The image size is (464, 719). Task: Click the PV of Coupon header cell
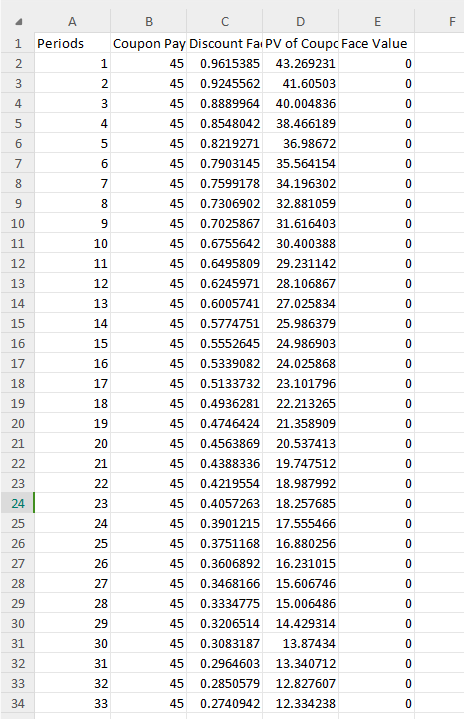[x=300, y=43]
